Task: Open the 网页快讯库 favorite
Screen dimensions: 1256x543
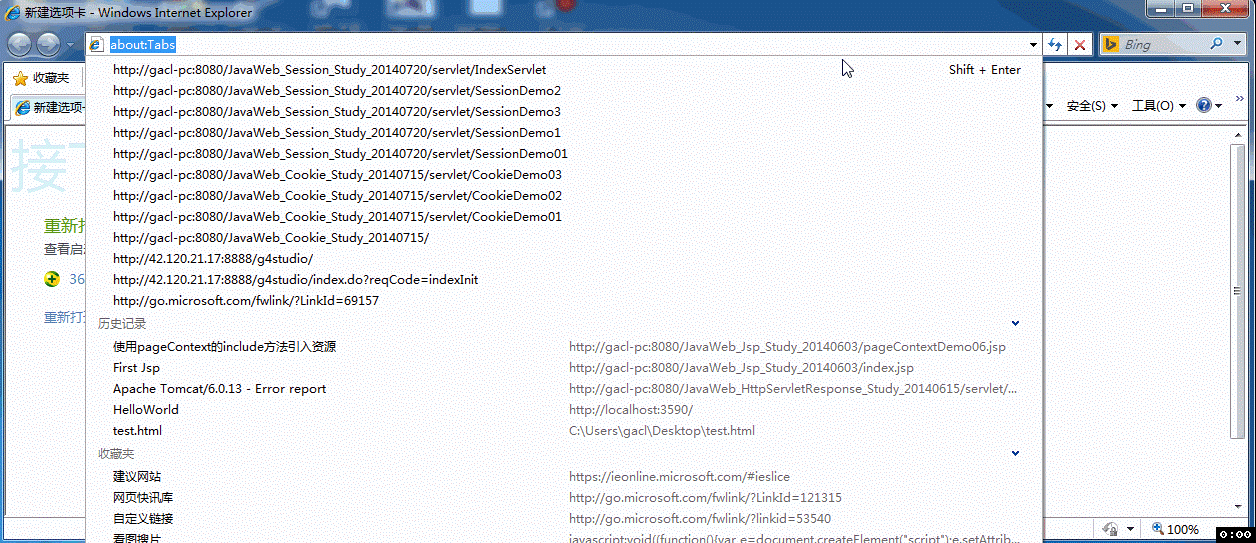Action: pos(564,498)
